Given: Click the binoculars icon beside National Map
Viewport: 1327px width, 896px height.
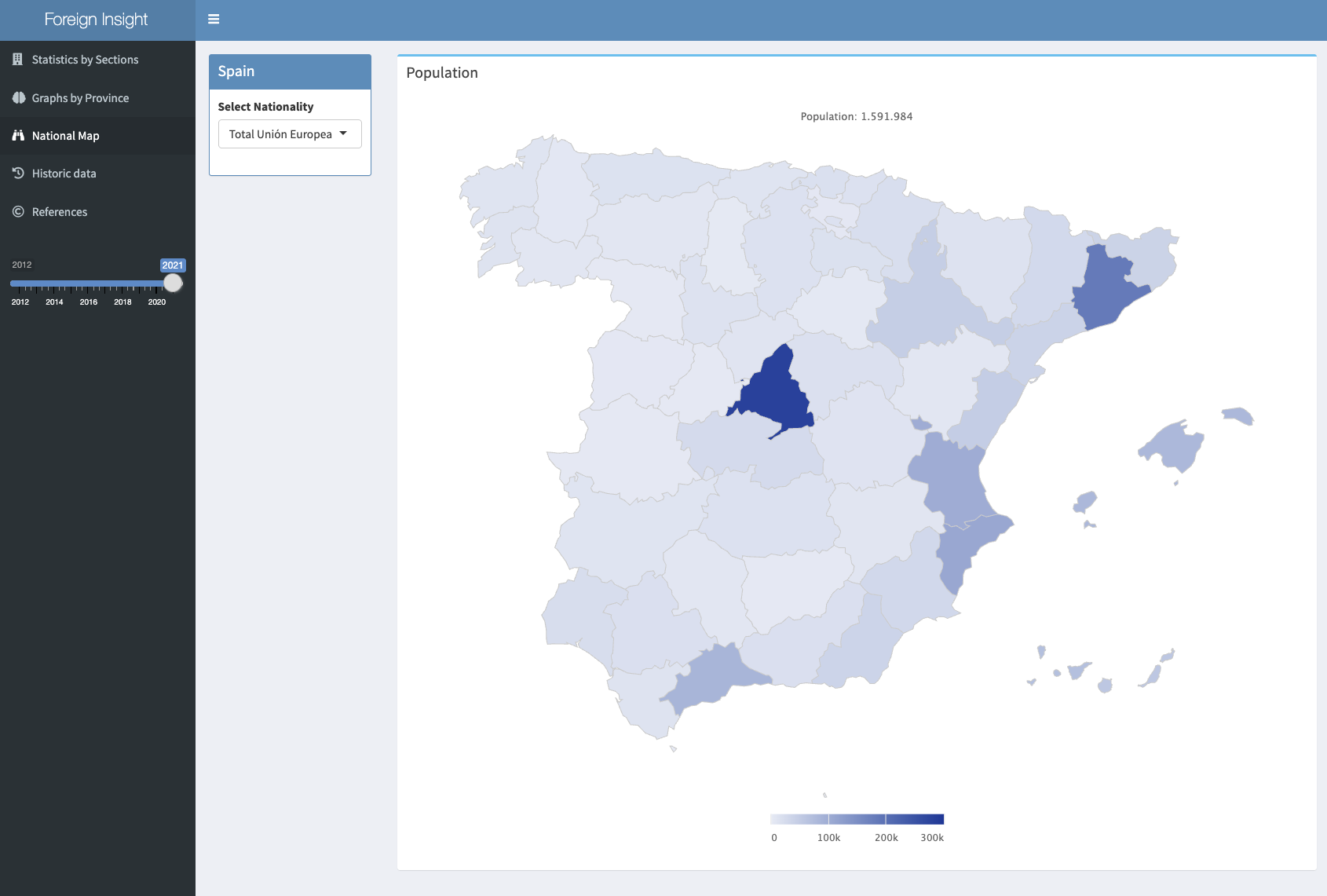Looking at the screenshot, I should click(19, 136).
